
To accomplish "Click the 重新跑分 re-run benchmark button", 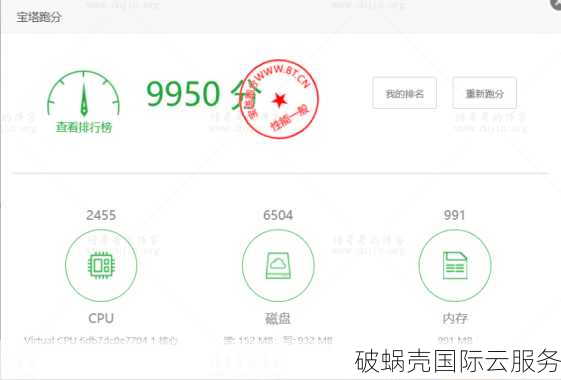I will pos(484,93).
